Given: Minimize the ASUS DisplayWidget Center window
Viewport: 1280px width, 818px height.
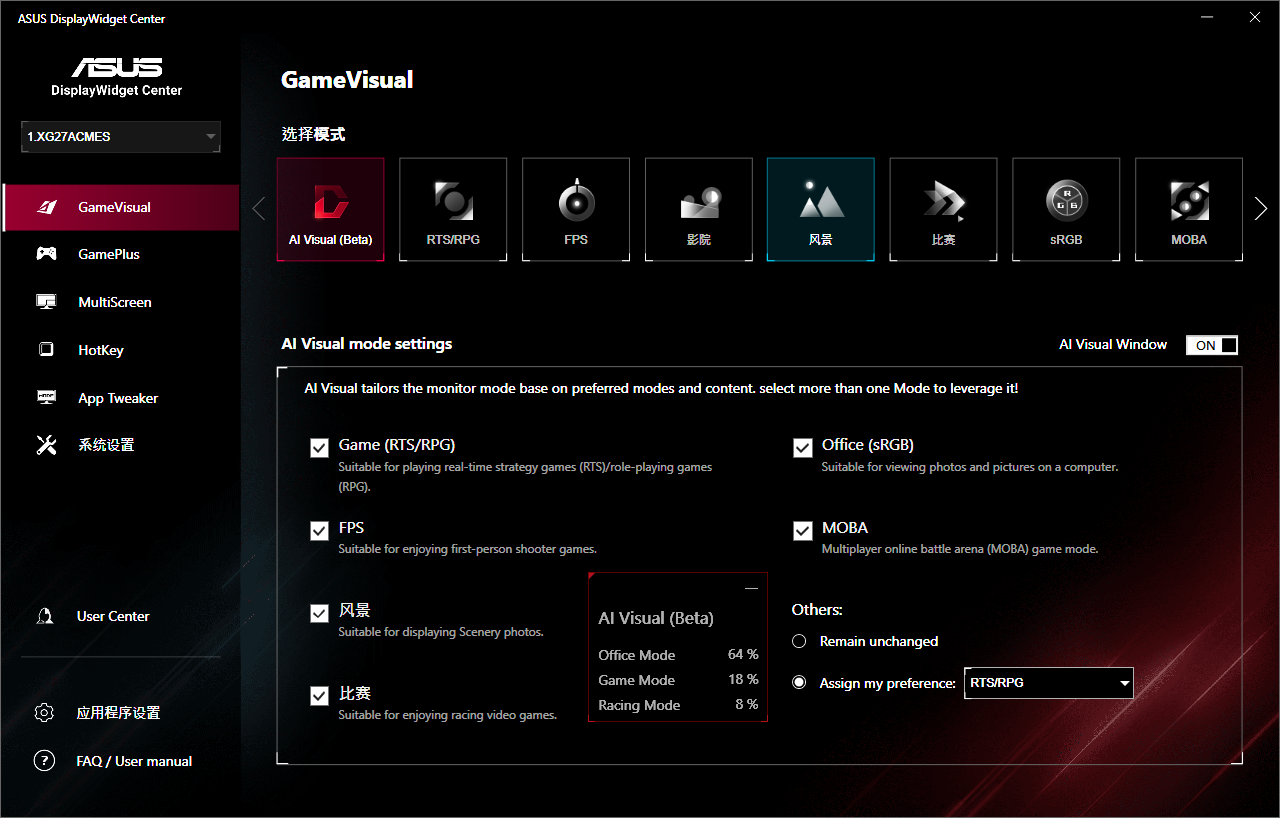Looking at the screenshot, I should 1209,17.
